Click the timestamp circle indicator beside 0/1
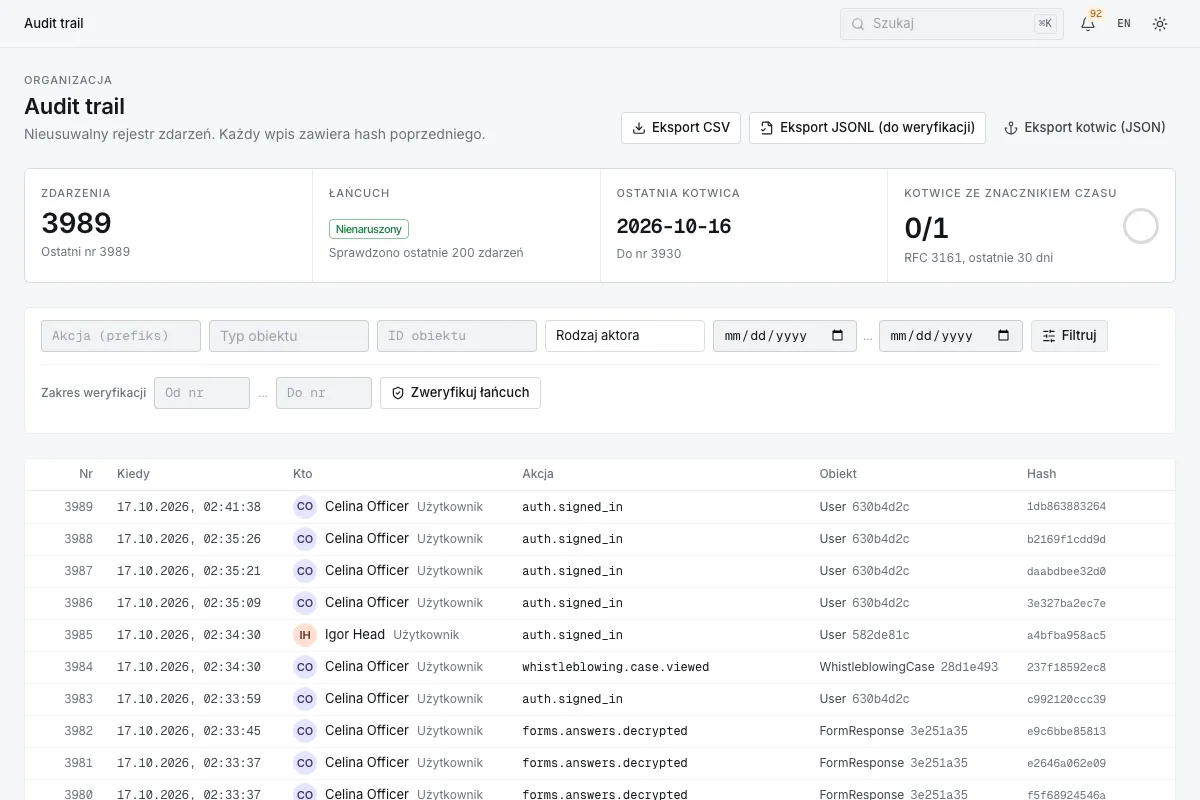The height and width of the screenshot is (800, 1200). (1141, 226)
